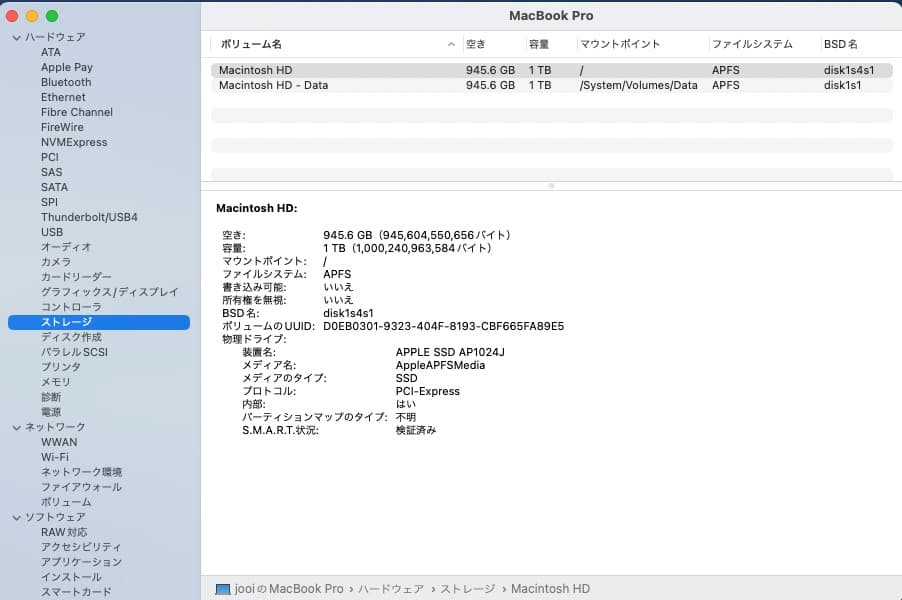Click ハードウェア in the breadcrumb path
902x600 pixels.
391,588
